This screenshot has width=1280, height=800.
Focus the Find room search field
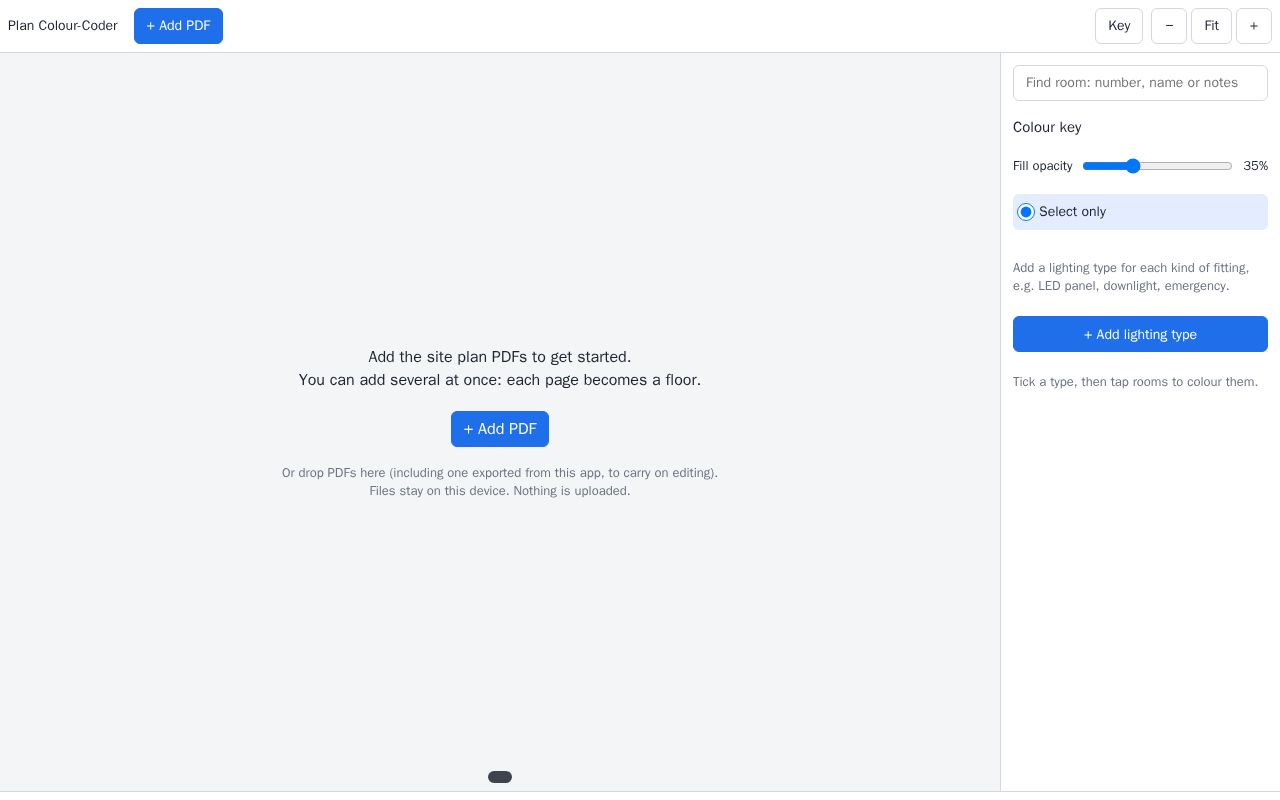tap(1140, 83)
